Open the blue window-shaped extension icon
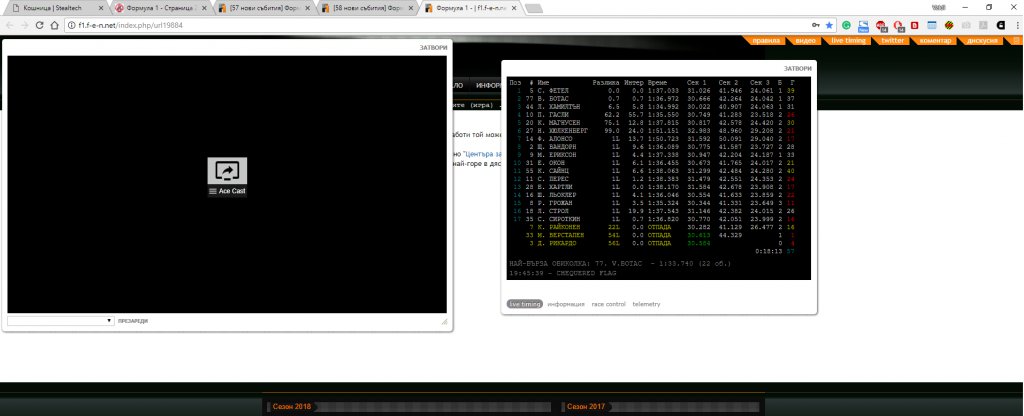 [x=932, y=25]
